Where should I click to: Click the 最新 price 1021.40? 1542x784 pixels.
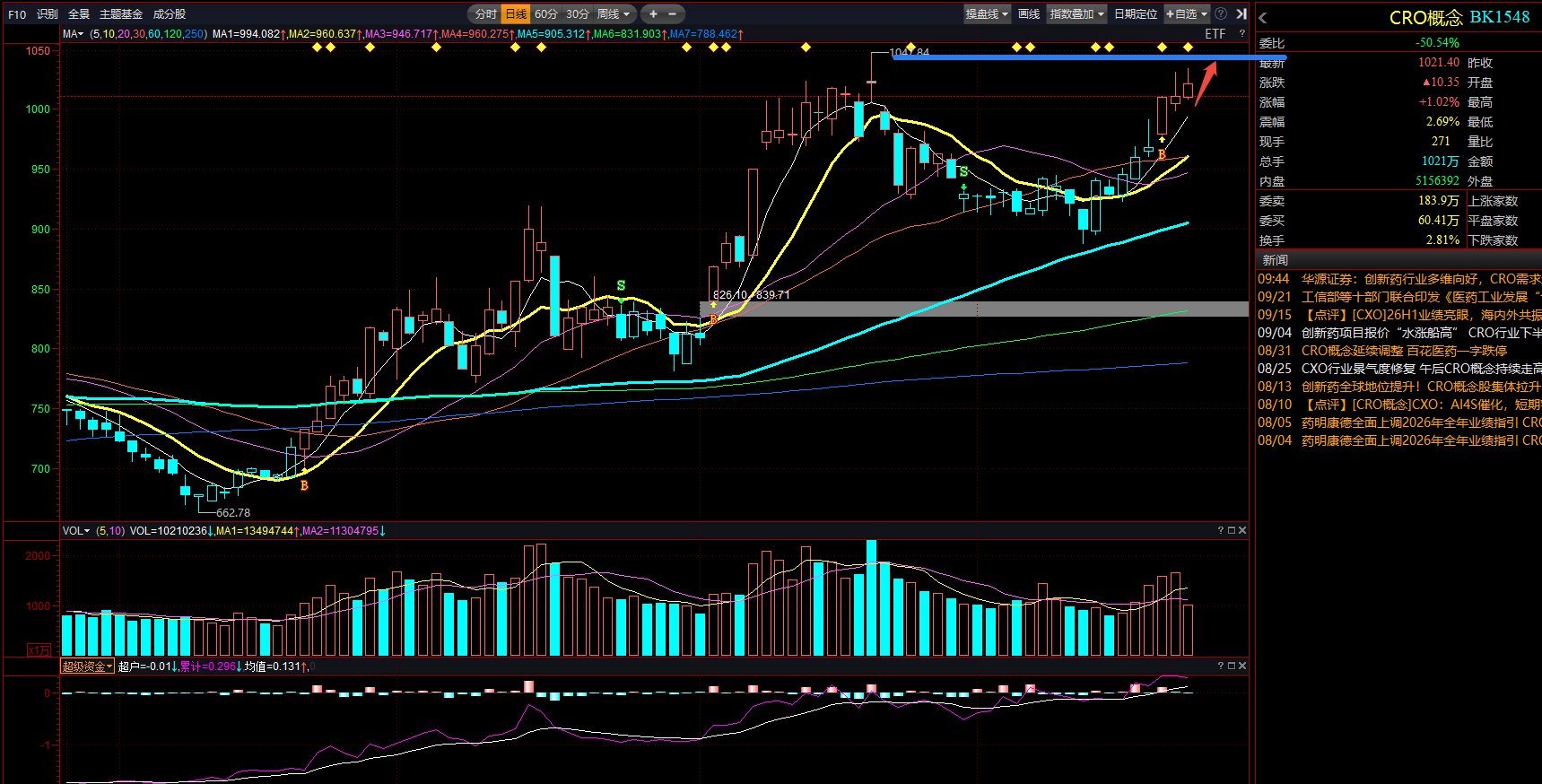(1439, 63)
